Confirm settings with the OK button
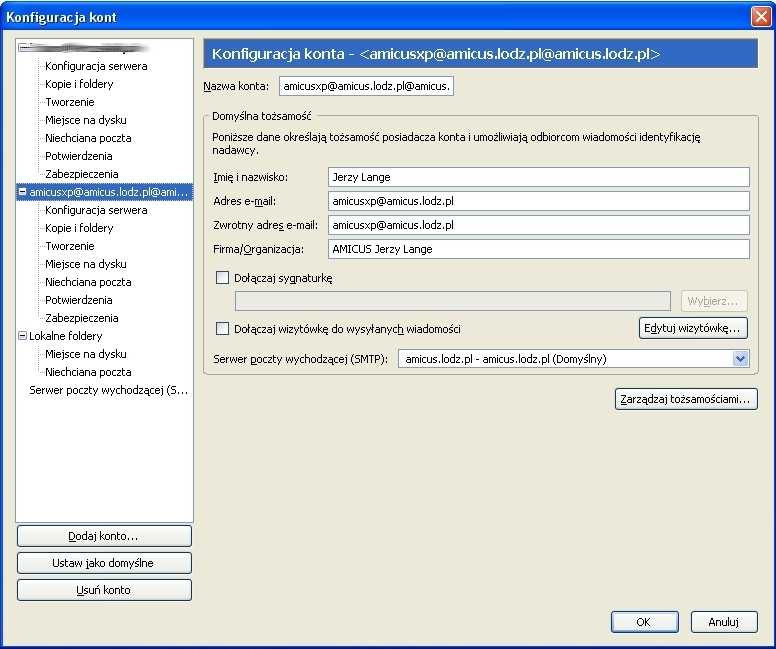This screenshot has height=649, width=776. [644, 622]
